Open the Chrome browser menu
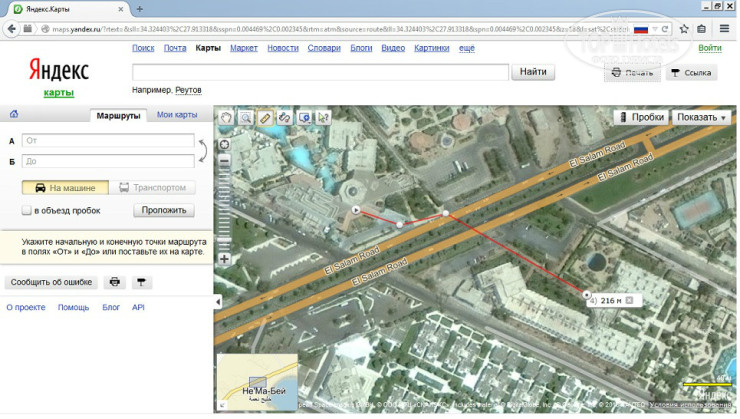This screenshot has height=419, width=740. (724, 29)
